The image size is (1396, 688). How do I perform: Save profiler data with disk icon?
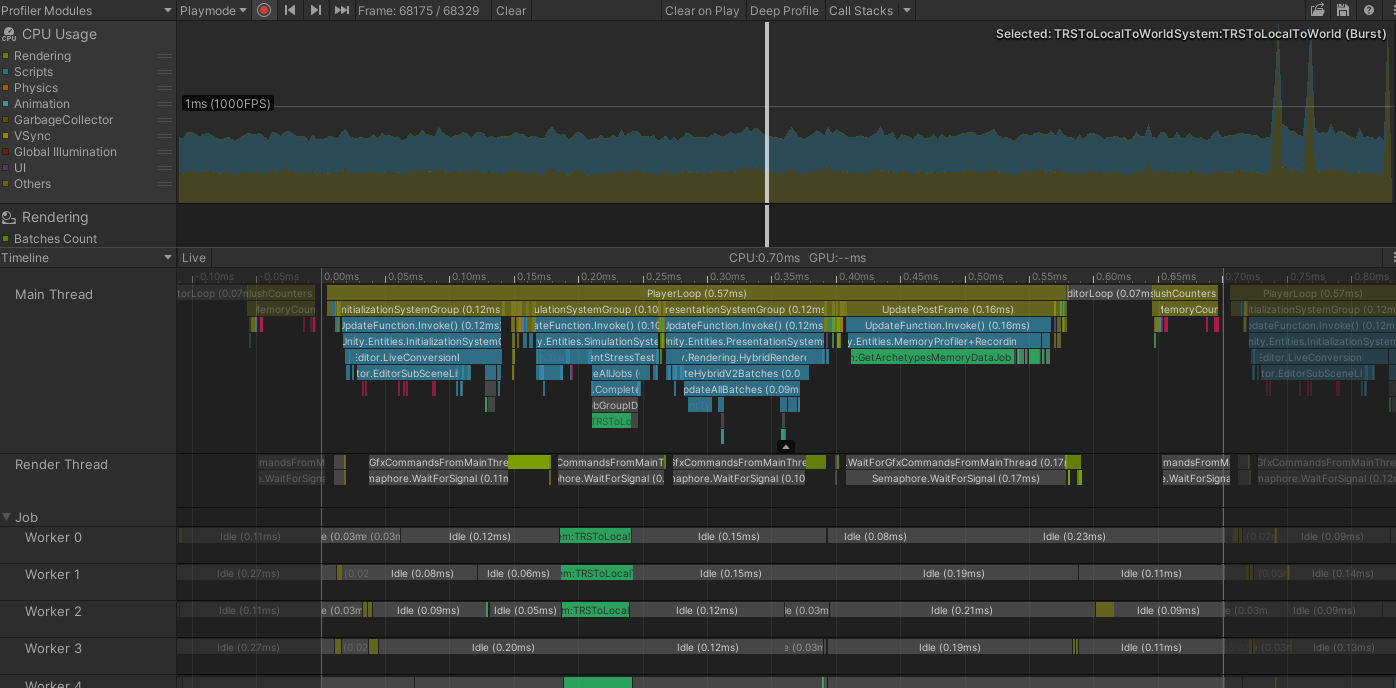1343,10
